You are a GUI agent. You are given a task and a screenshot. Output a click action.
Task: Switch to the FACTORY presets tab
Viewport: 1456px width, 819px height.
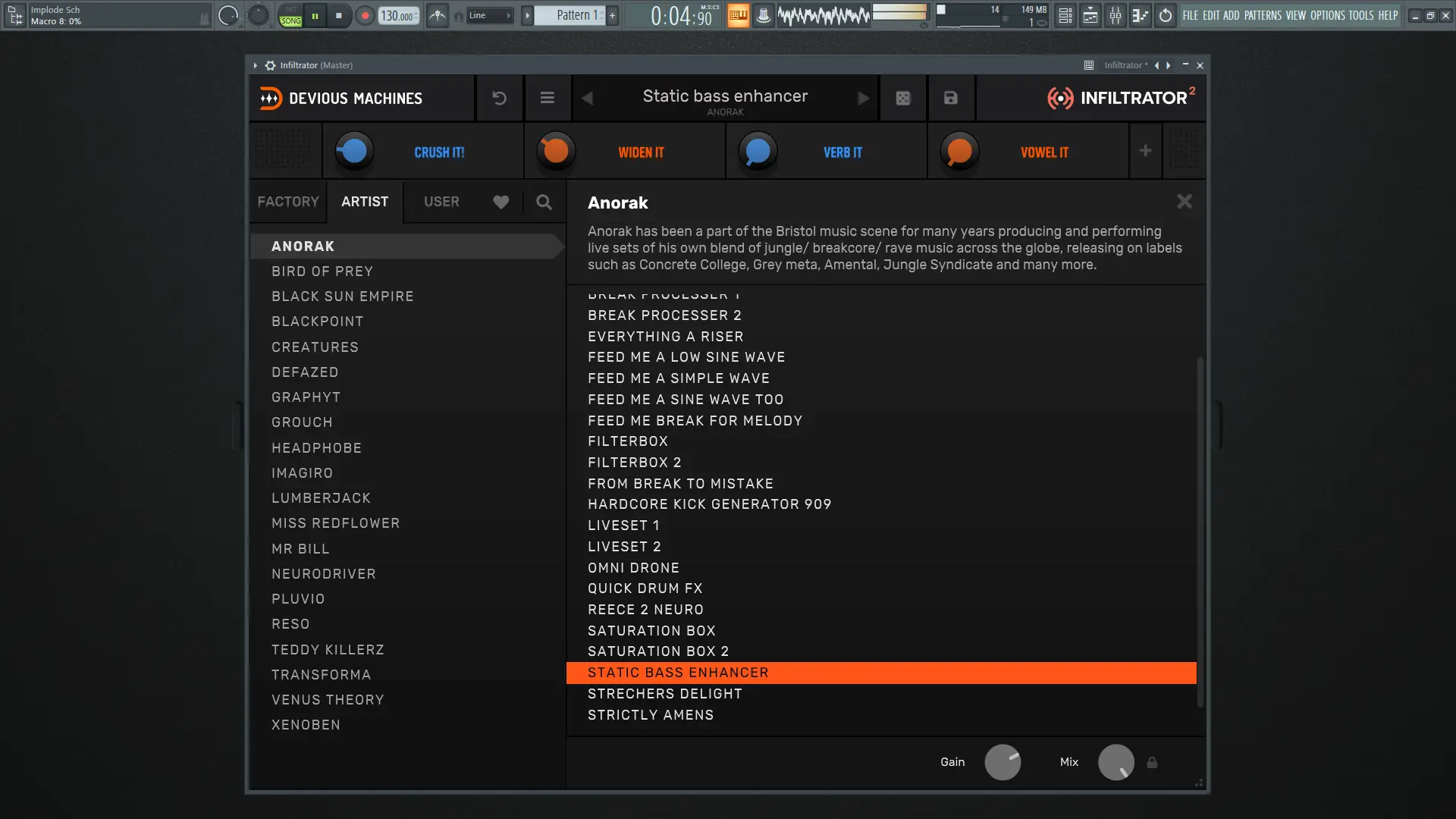click(287, 202)
